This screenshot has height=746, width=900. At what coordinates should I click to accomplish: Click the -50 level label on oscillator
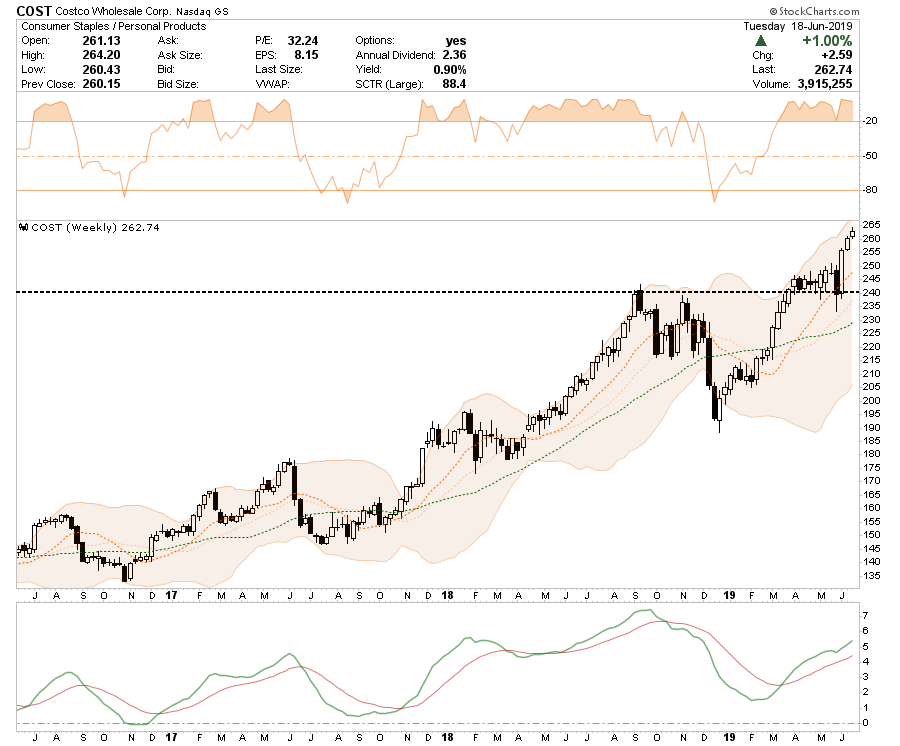tap(870, 156)
